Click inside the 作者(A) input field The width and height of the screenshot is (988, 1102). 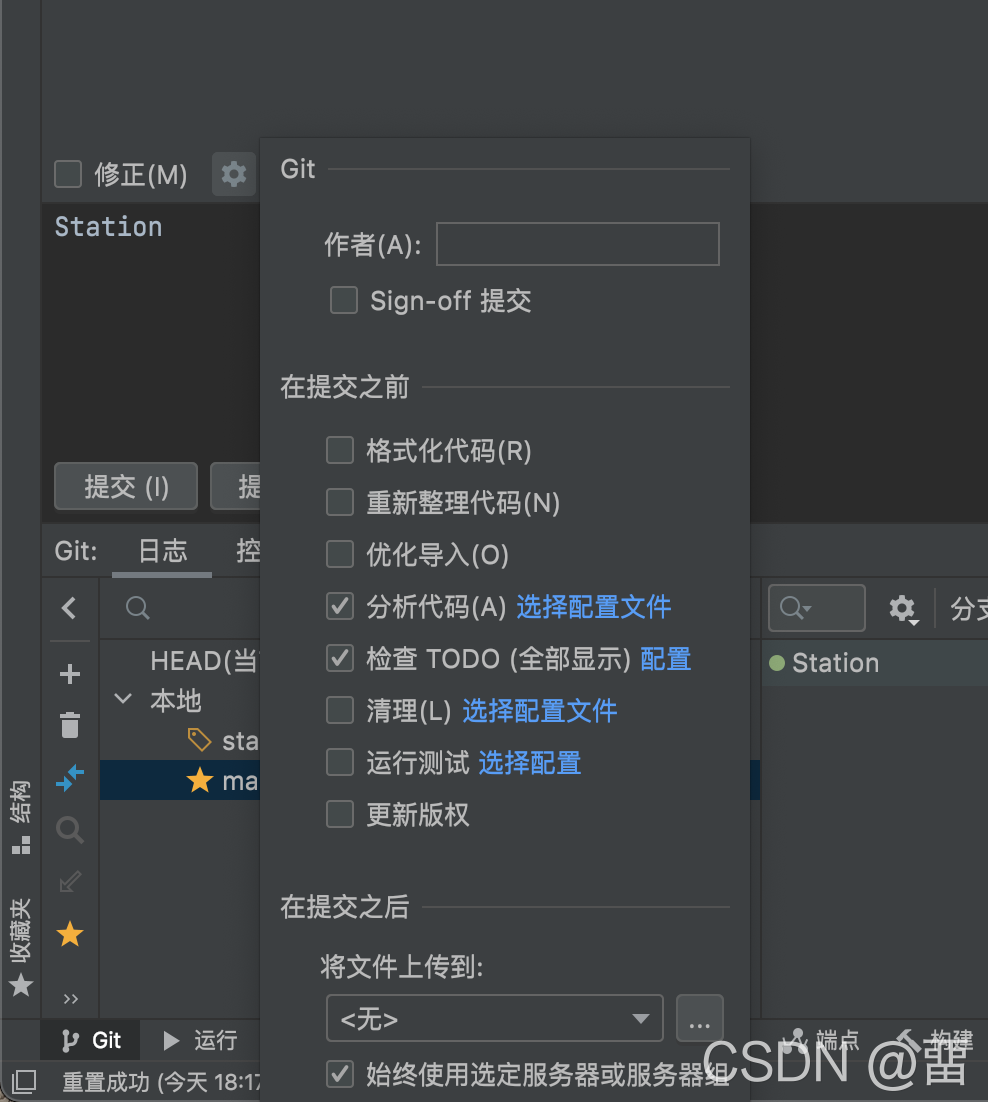(577, 243)
